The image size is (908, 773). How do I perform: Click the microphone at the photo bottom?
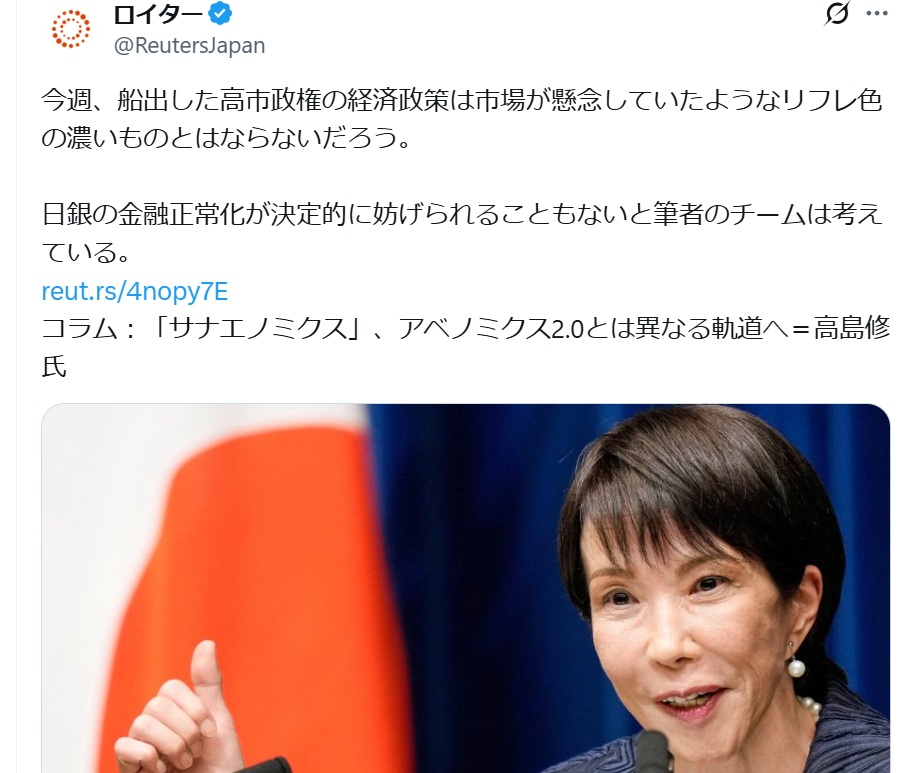tap(654, 751)
